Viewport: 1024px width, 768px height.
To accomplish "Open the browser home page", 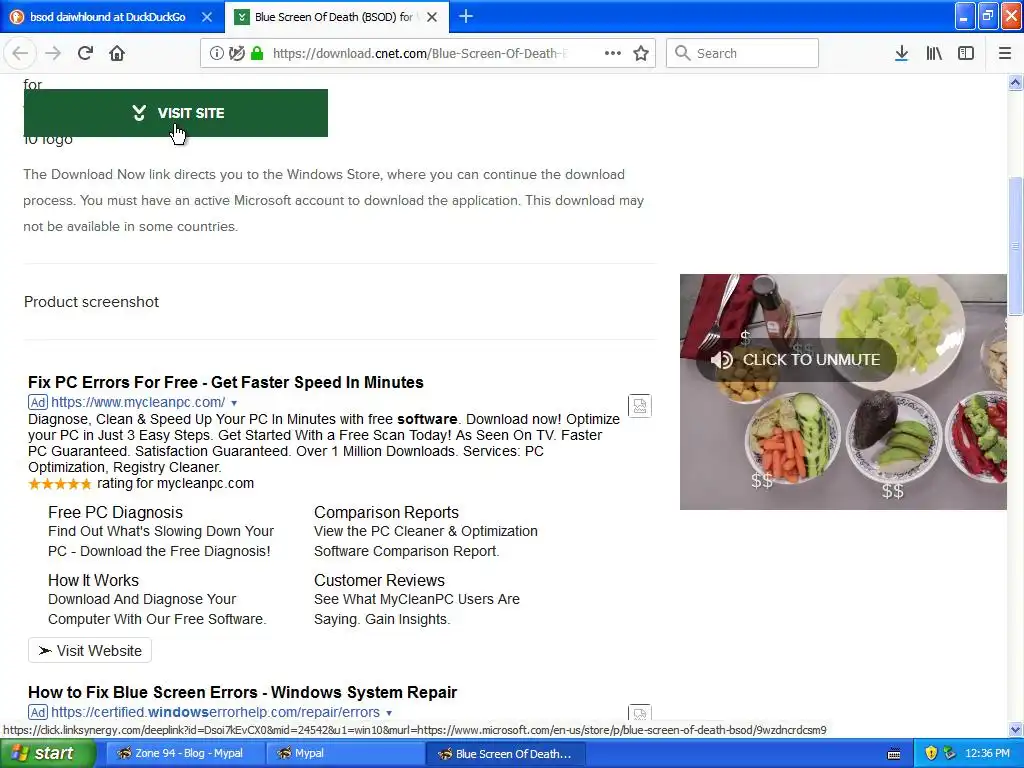I will pyautogui.click(x=117, y=53).
